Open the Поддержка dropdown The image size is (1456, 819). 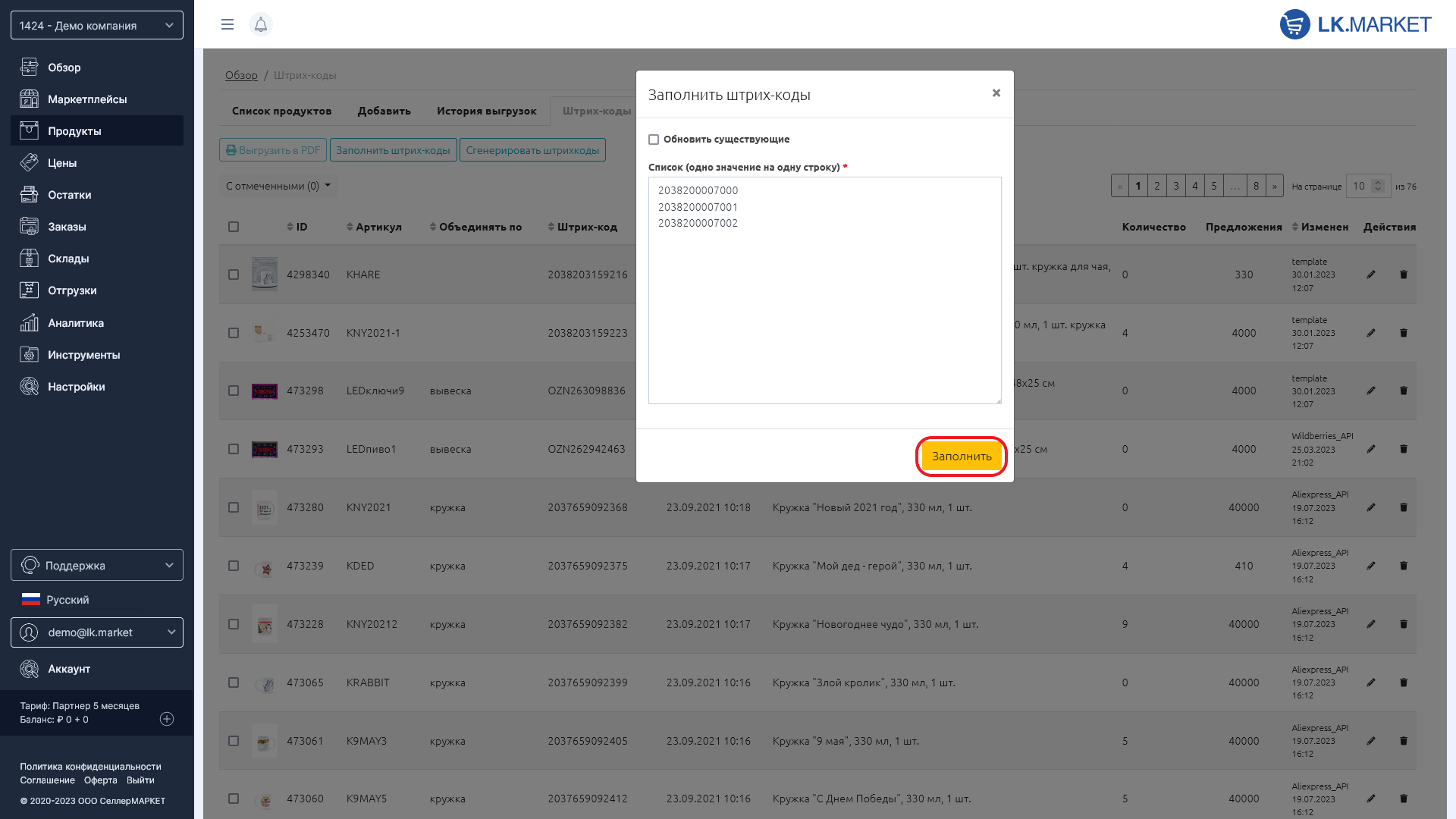click(x=97, y=565)
